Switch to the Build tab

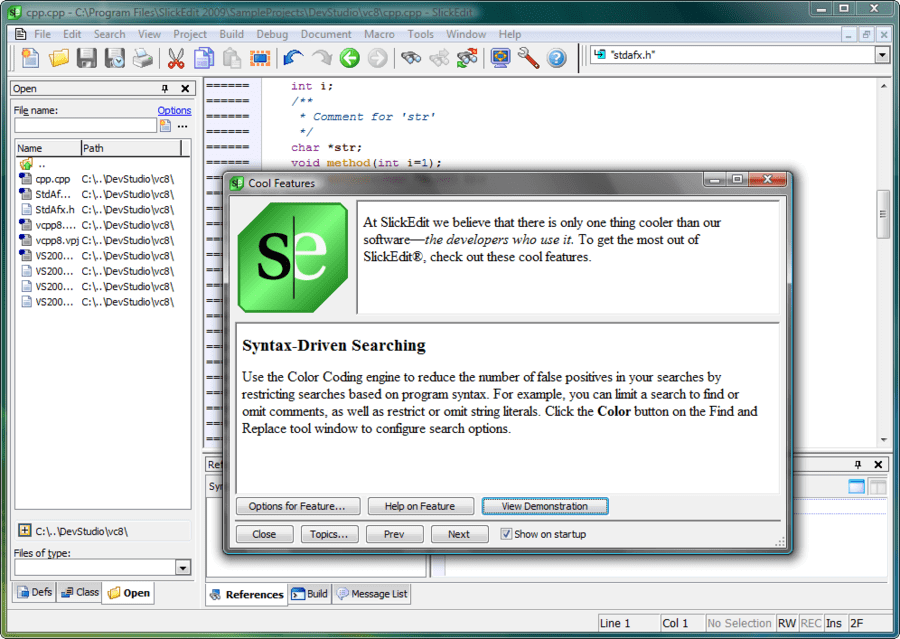pyautogui.click(x=309, y=594)
